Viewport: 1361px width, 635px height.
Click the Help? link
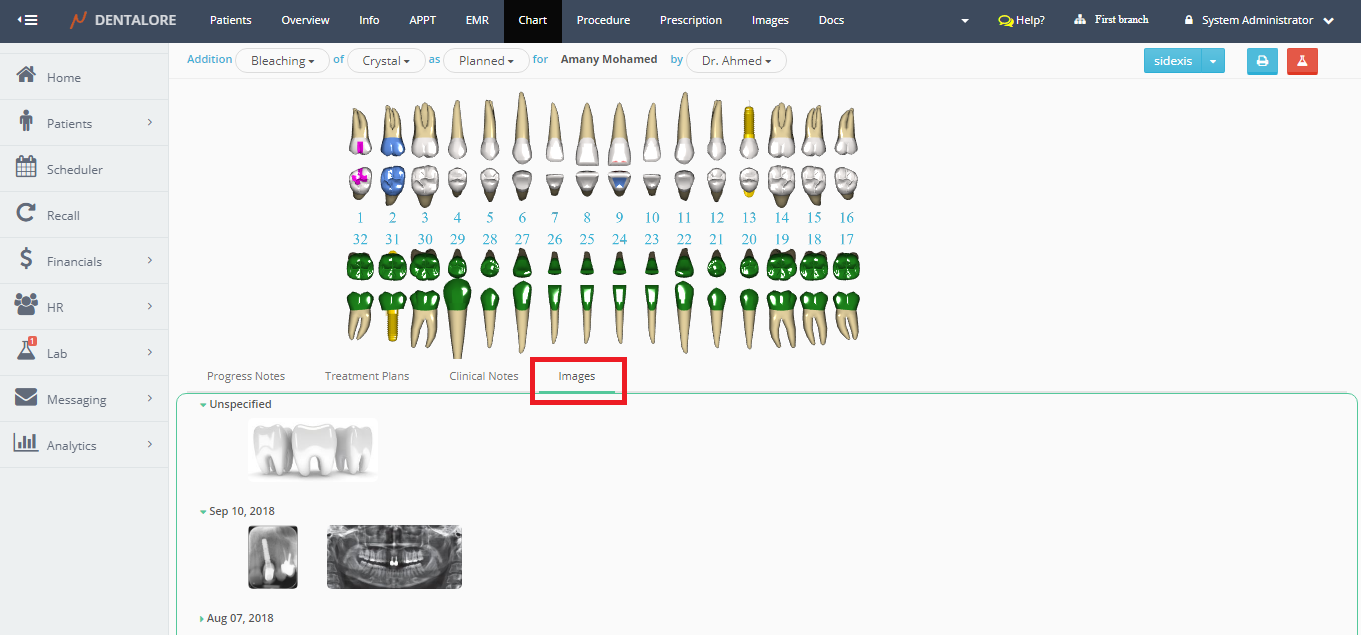[x=1022, y=20]
